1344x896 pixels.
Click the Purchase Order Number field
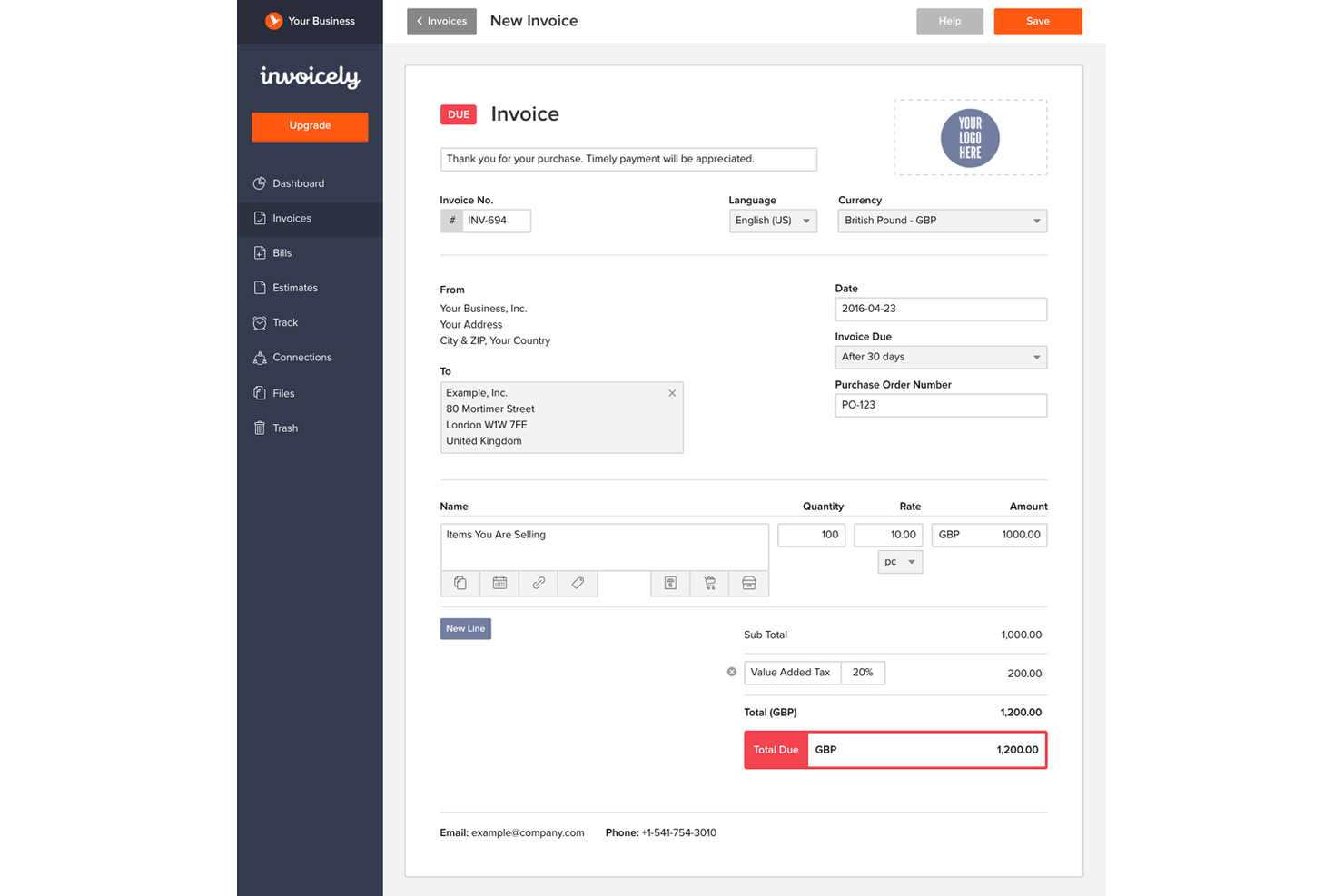pos(941,405)
